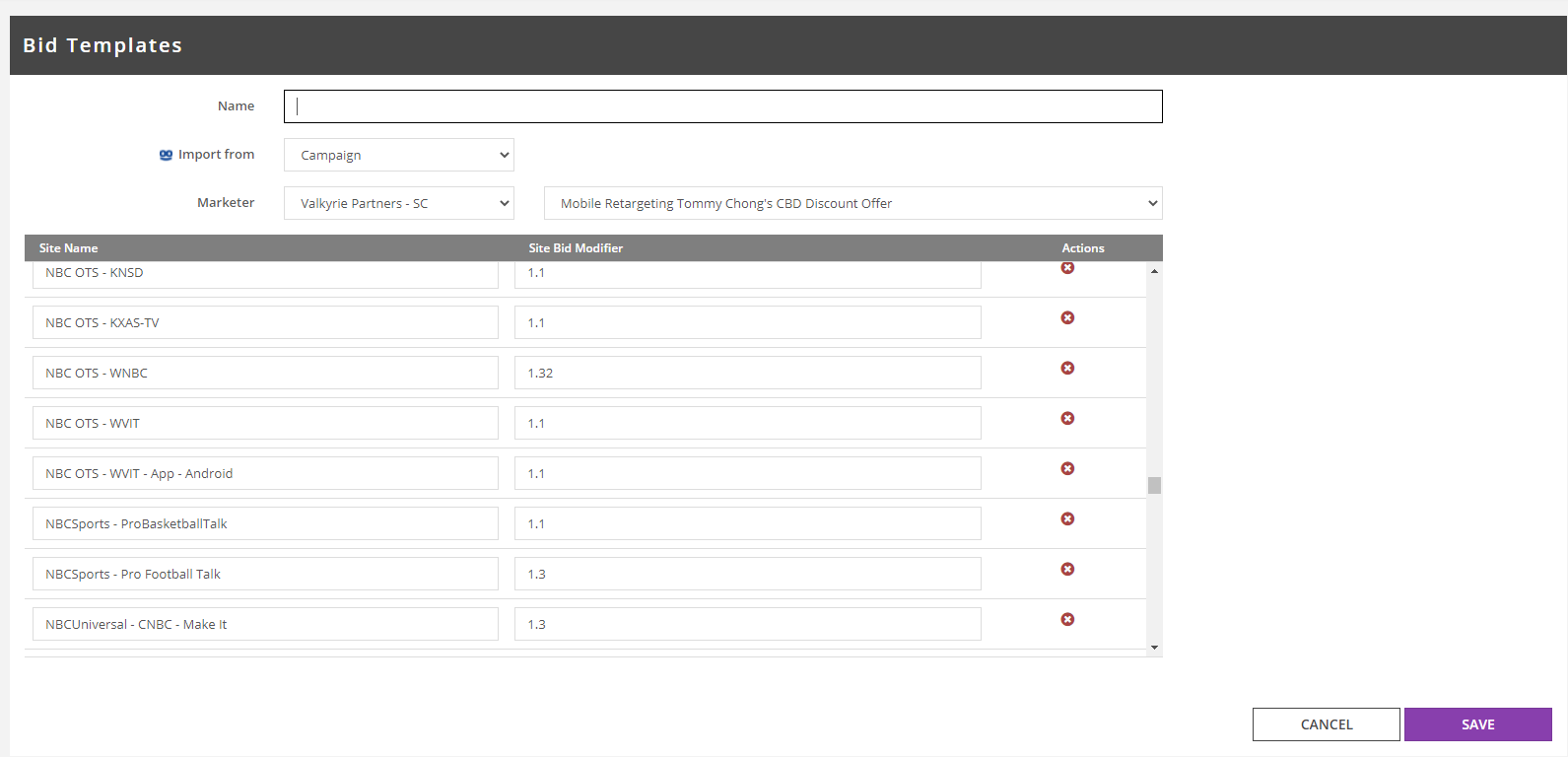The height and width of the screenshot is (757, 1568).
Task: Edit bid modifier 1.32 for NBC OTS - WNBC
Action: (748, 373)
